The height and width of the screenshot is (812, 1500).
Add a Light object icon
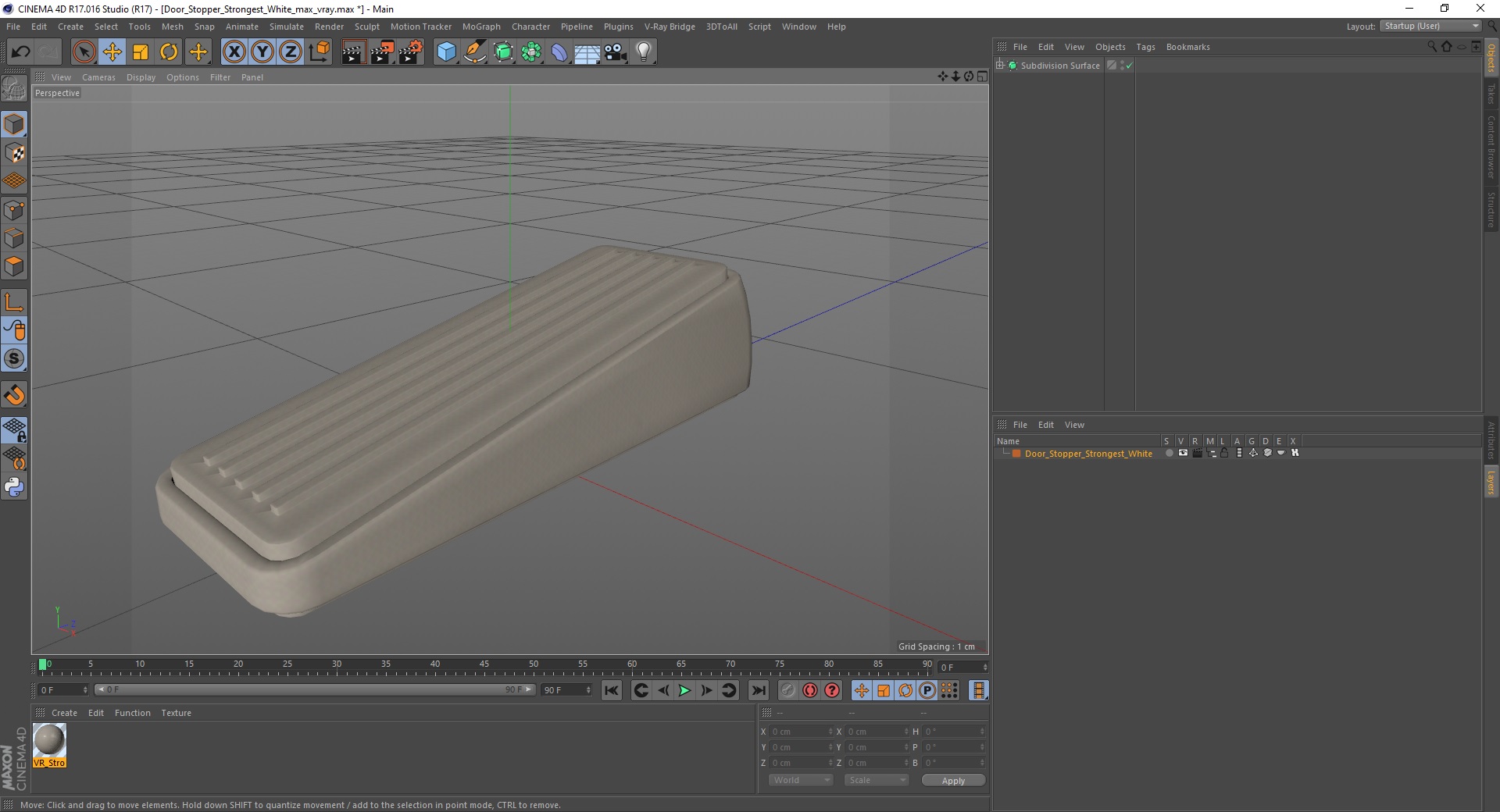[644, 52]
